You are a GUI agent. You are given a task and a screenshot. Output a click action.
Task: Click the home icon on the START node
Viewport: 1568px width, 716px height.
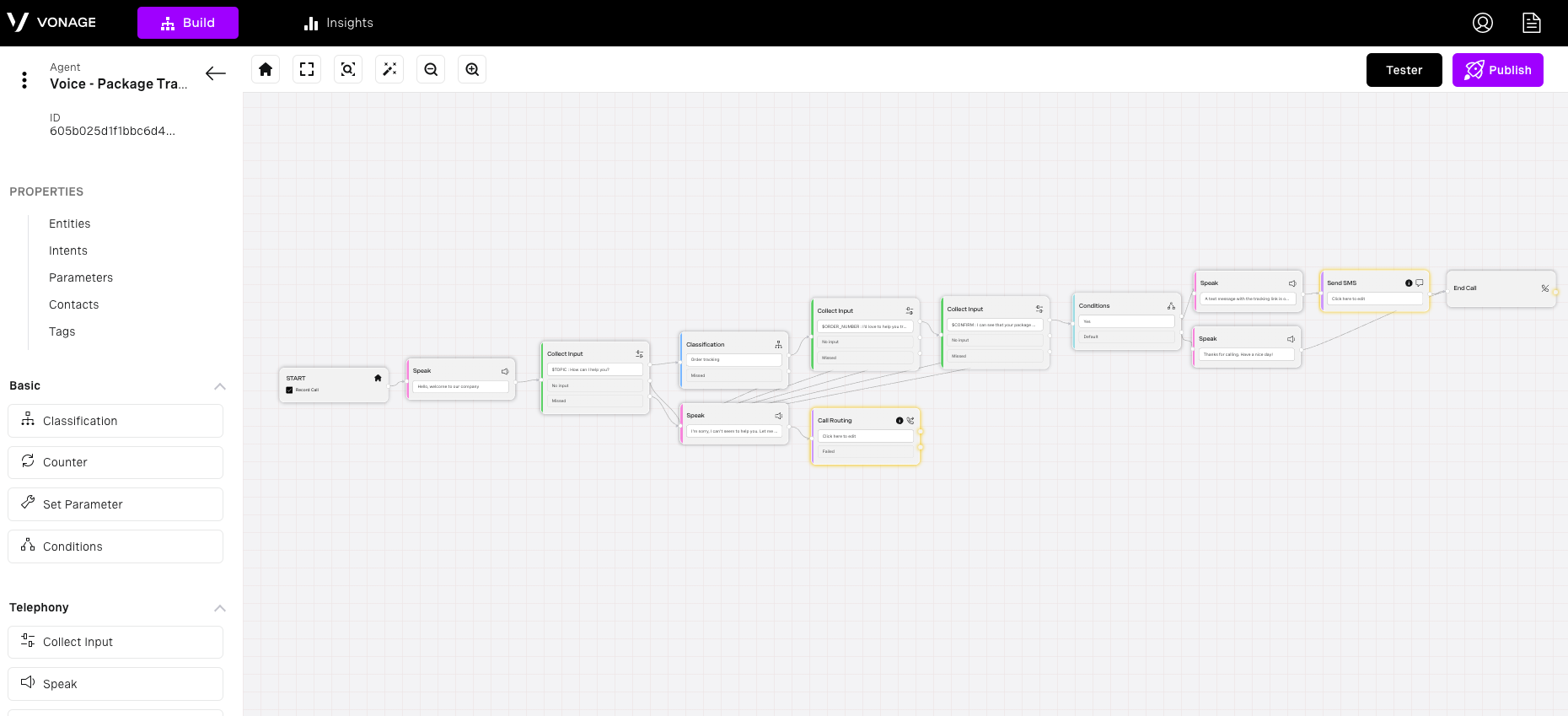click(x=378, y=378)
